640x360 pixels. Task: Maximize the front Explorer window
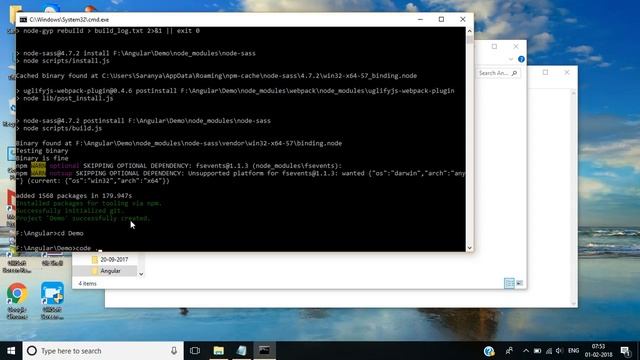click(x=494, y=47)
